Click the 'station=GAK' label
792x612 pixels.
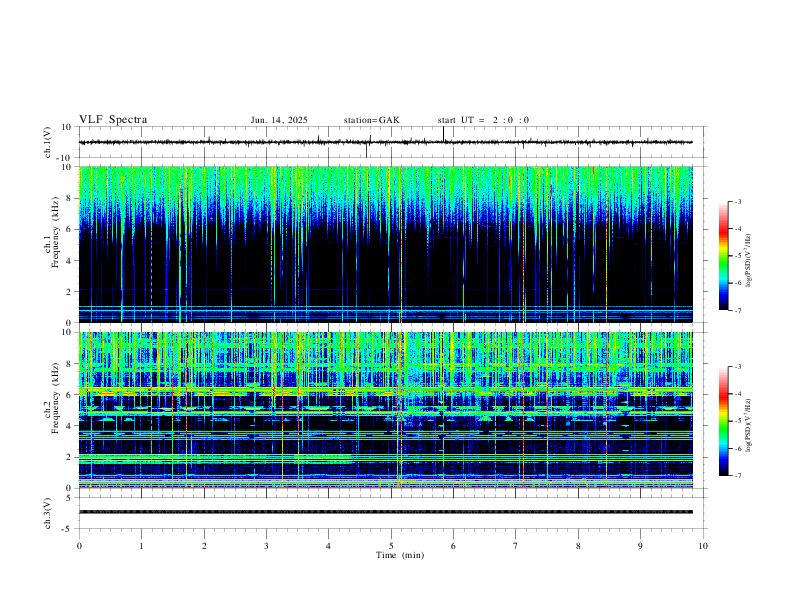click(x=371, y=120)
